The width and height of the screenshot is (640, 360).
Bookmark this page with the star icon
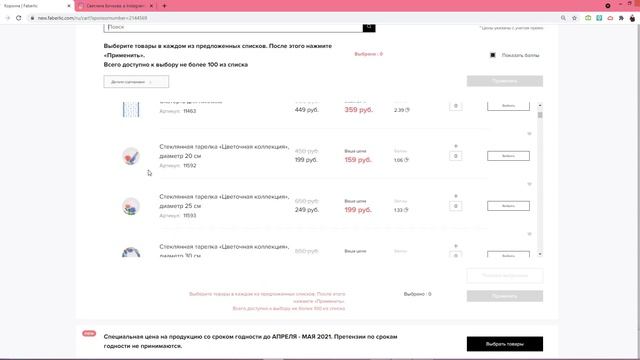[574, 18]
